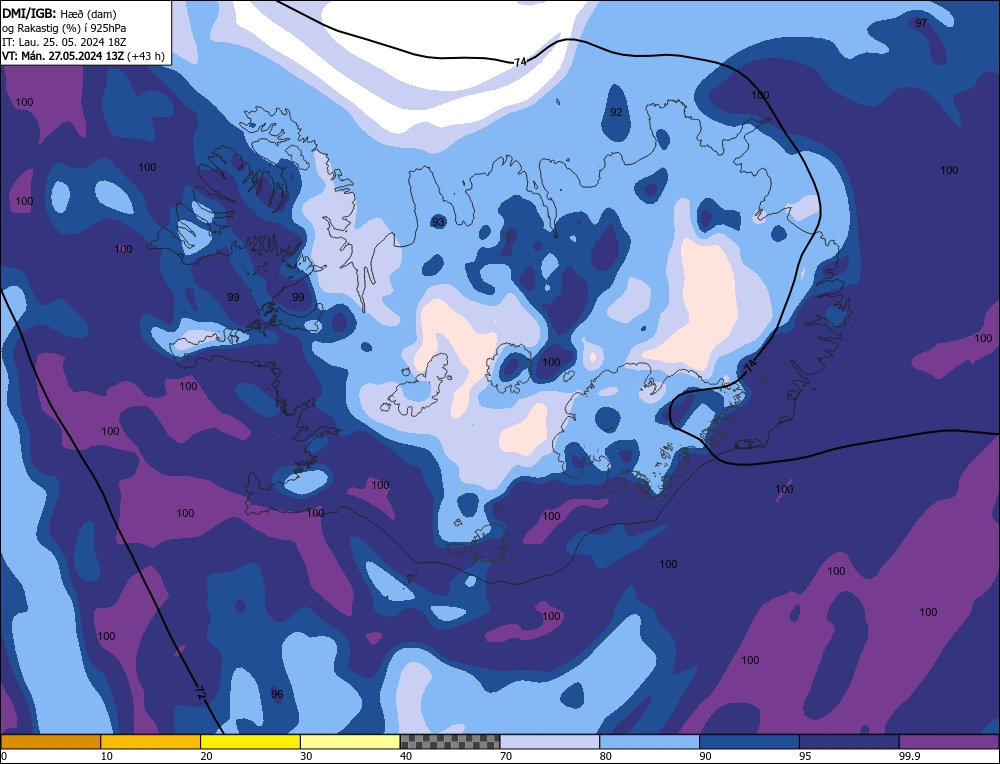Screen dimensions: 1000x764
Task: Click the humidity value 93 on the map
Action: [438, 223]
